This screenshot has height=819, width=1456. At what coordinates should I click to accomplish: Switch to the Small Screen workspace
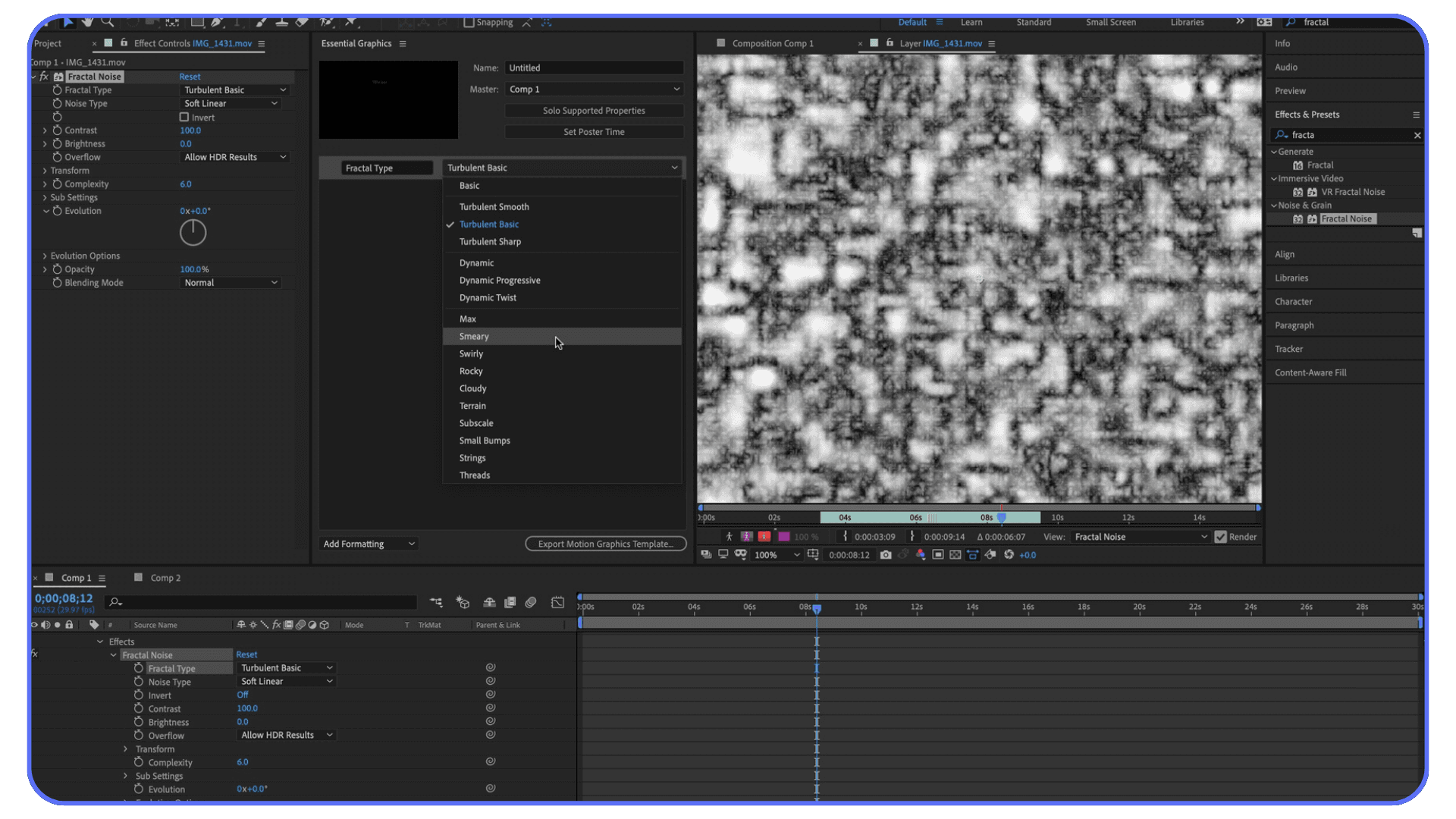pyautogui.click(x=1110, y=22)
